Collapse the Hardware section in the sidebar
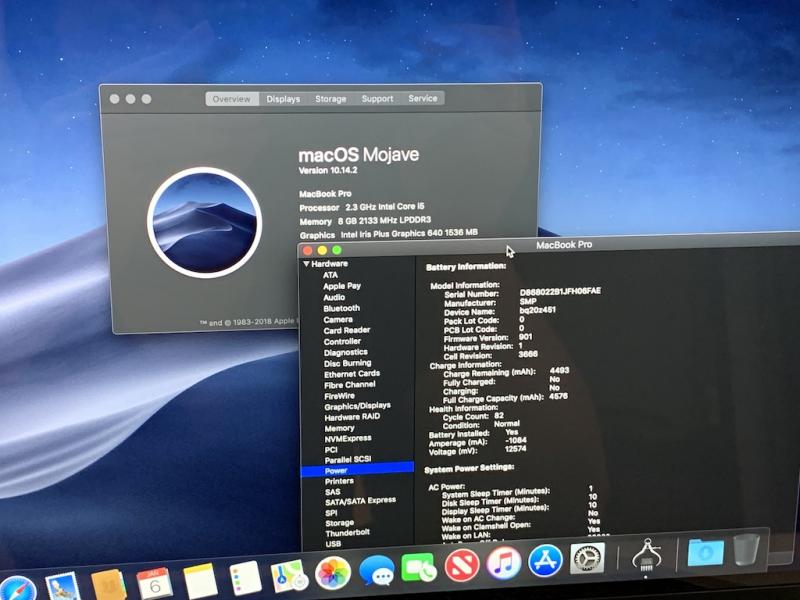Screen dimensions: 800x600 pos(306,264)
